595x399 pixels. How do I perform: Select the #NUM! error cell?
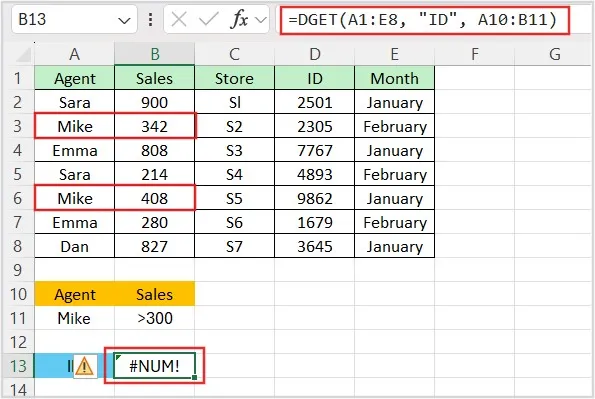click(x=154, y=366)
